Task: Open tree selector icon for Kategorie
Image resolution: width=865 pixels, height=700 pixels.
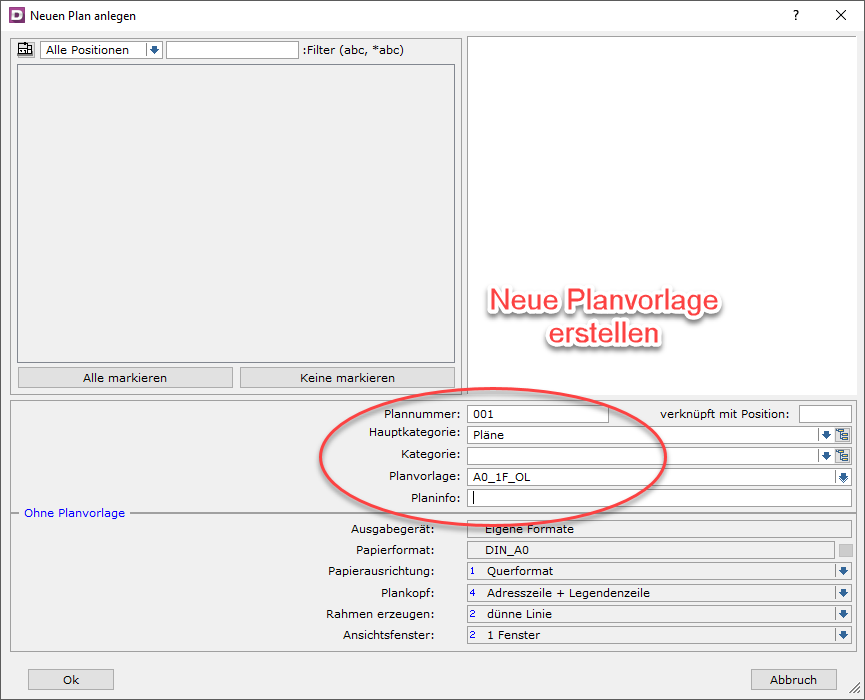Action: tap(843, 456)
